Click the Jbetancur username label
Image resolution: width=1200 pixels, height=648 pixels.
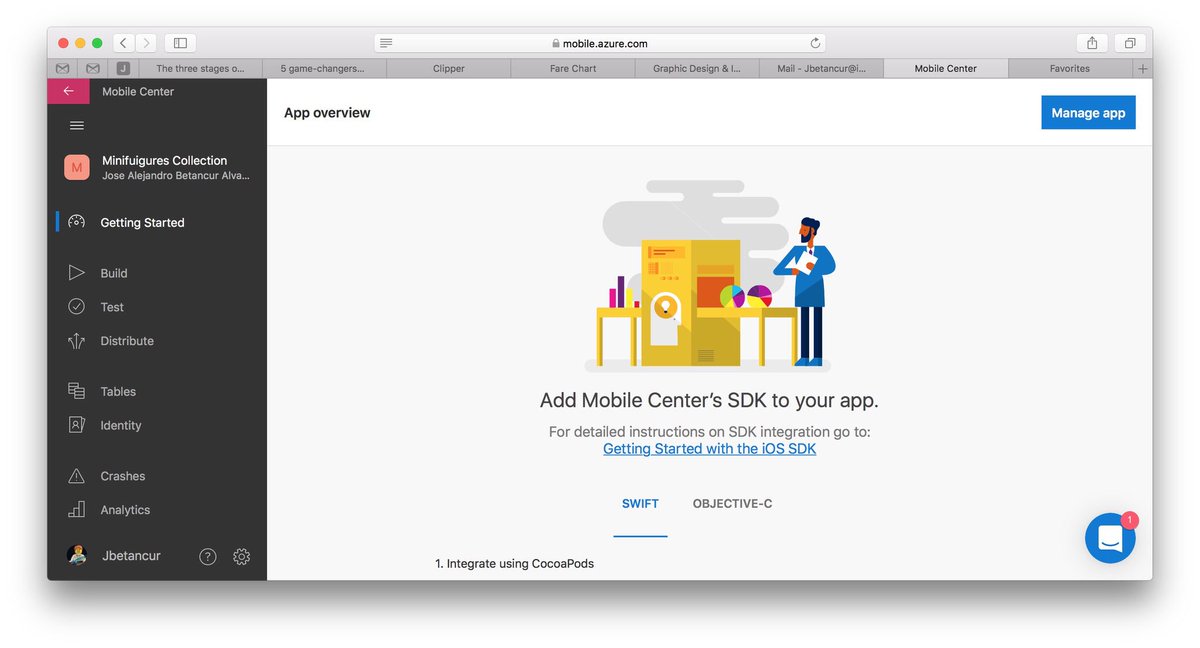[x=131, y=556]
